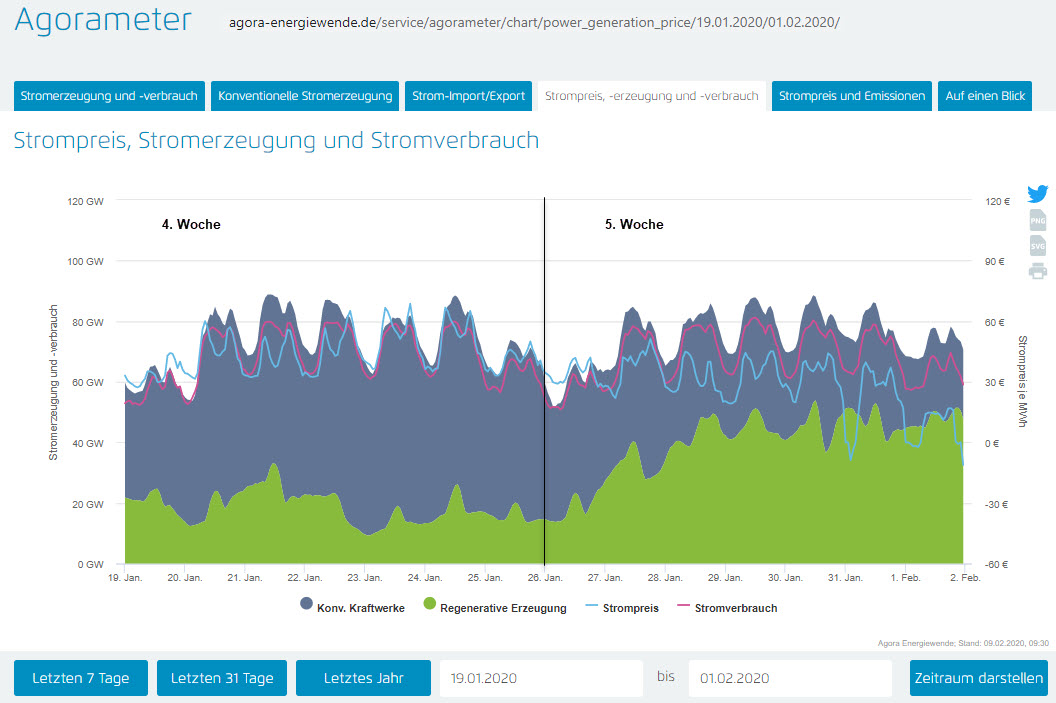Toggle Regenerative Erzeugung legend series
1056x703 pixels.
coord(495,607)
